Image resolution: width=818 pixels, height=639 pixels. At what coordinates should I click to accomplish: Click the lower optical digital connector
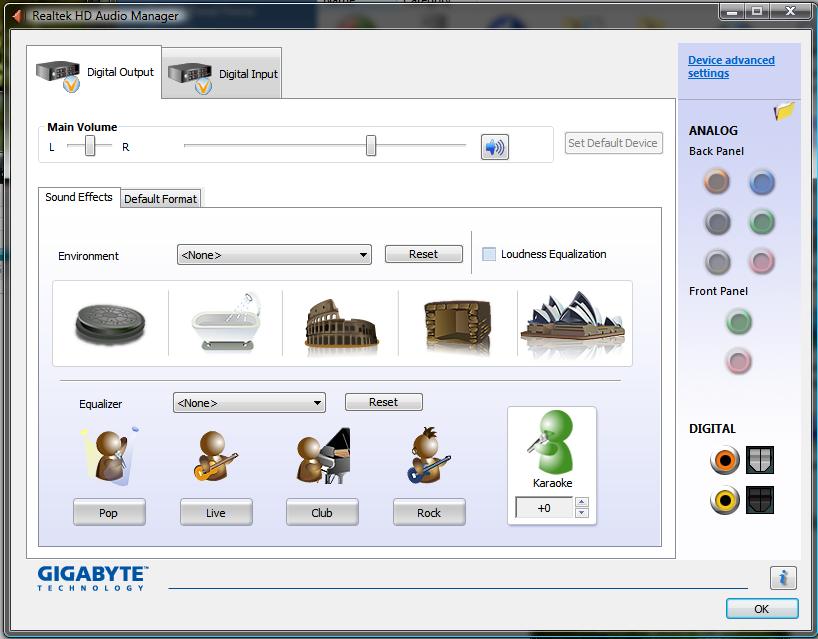[760, 500]
